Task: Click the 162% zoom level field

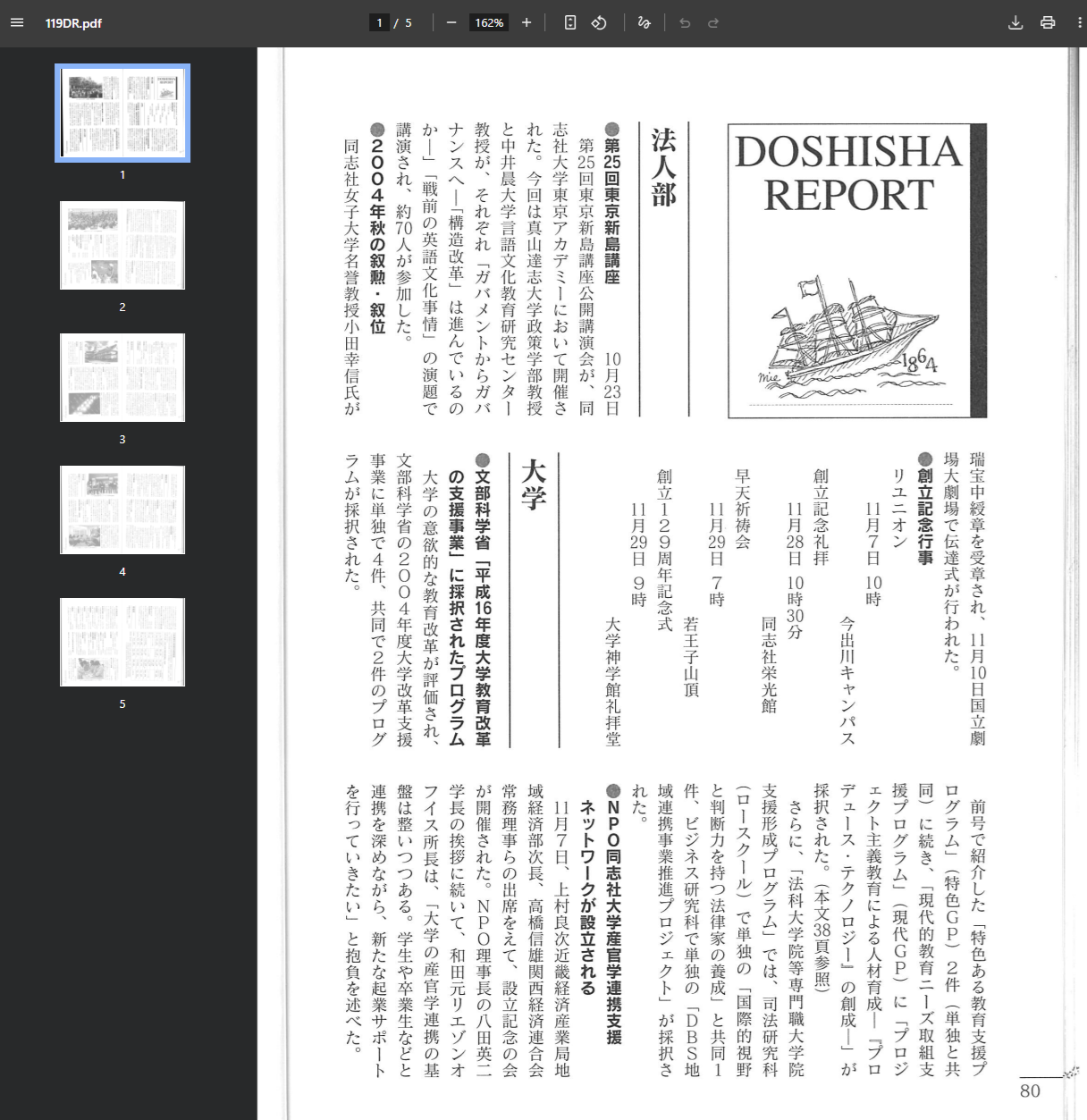Action: 489,22
